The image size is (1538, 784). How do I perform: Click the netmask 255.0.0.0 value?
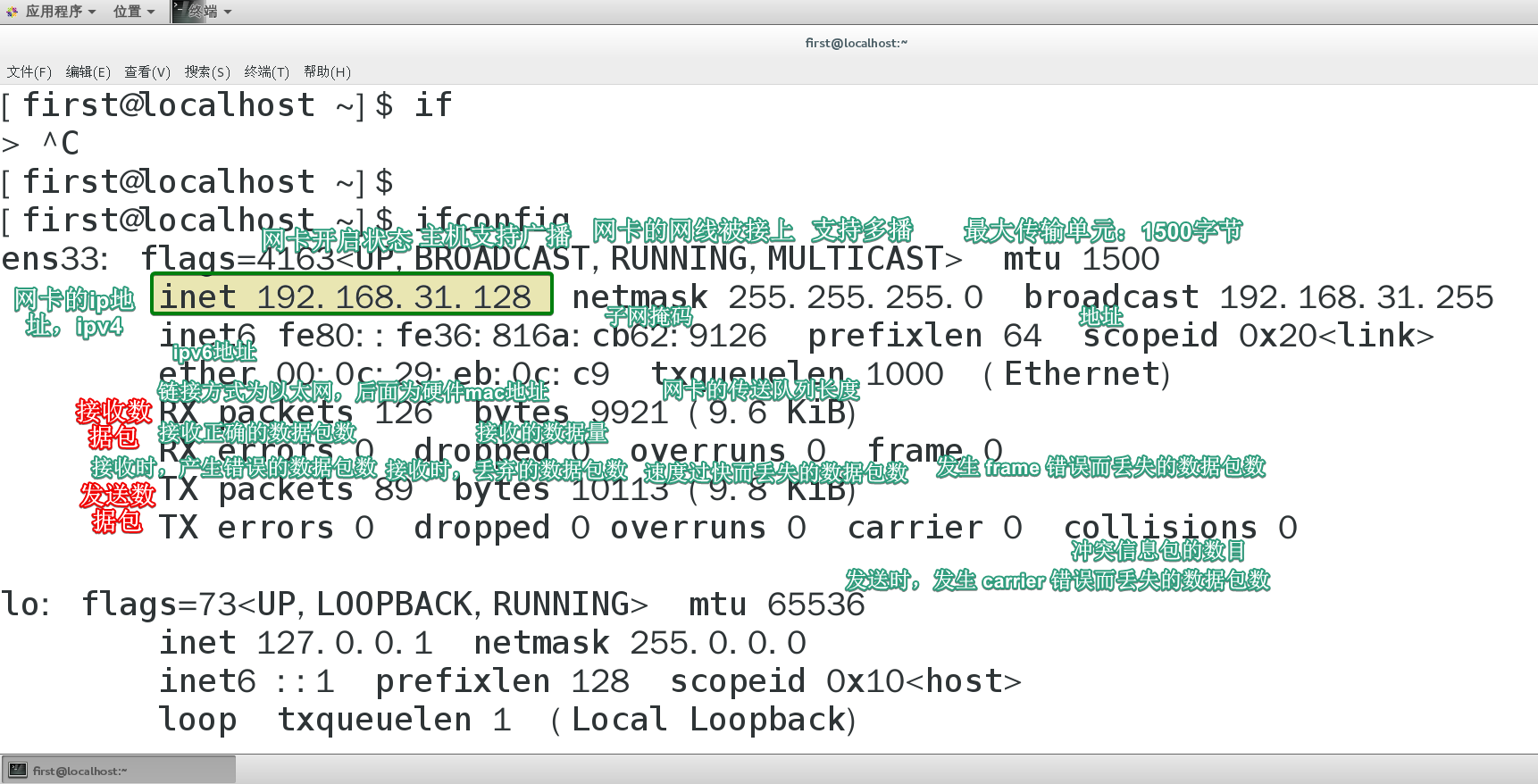(639, 643)
